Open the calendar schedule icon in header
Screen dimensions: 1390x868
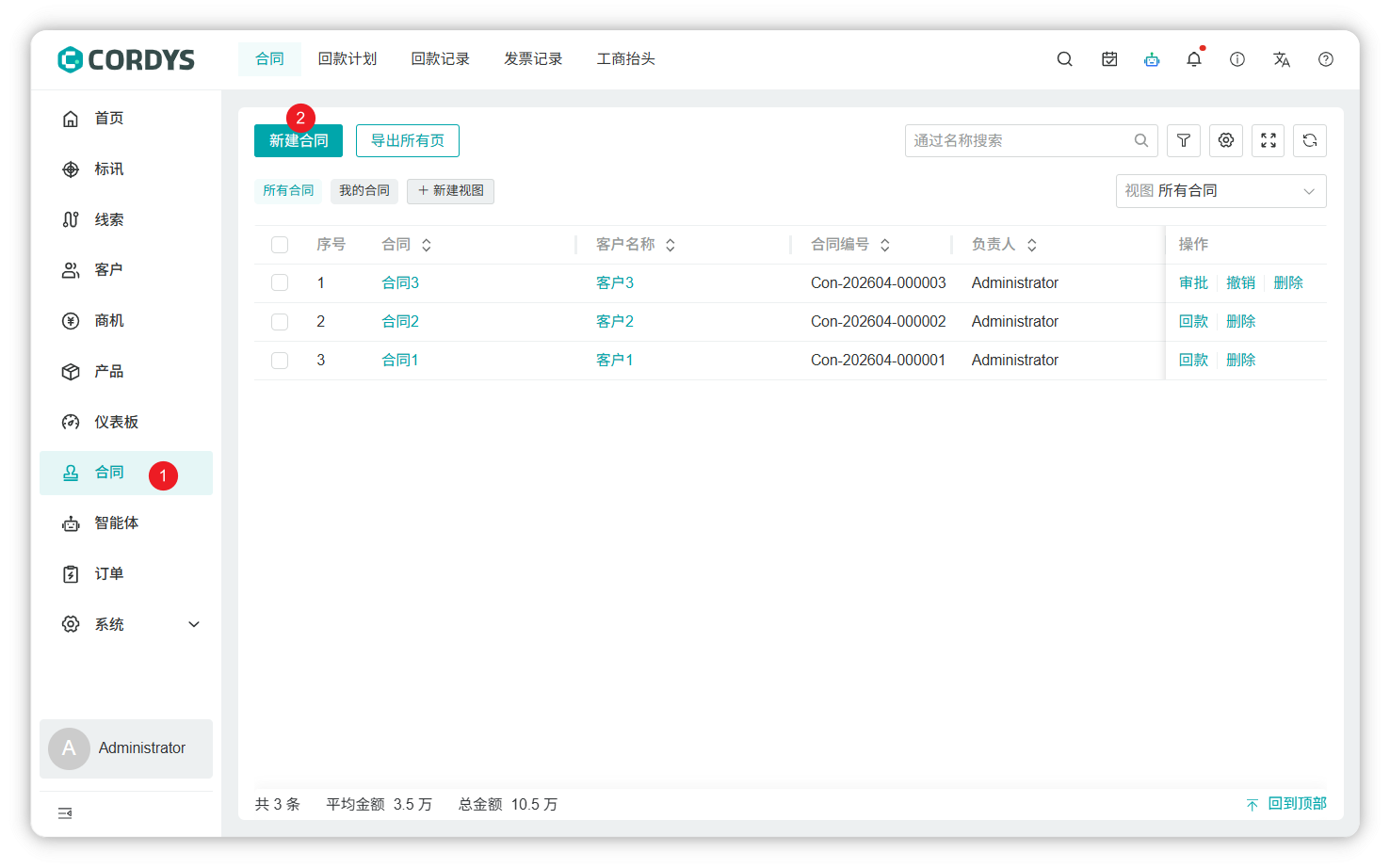1109,59
